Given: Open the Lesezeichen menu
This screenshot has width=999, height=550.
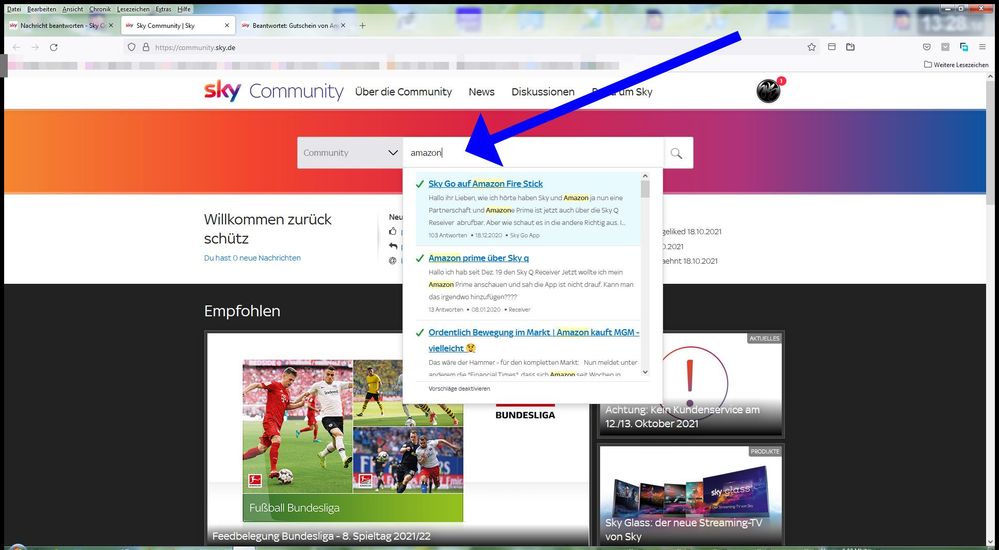Looking at the screenshot, I should [x=133, y=9].
